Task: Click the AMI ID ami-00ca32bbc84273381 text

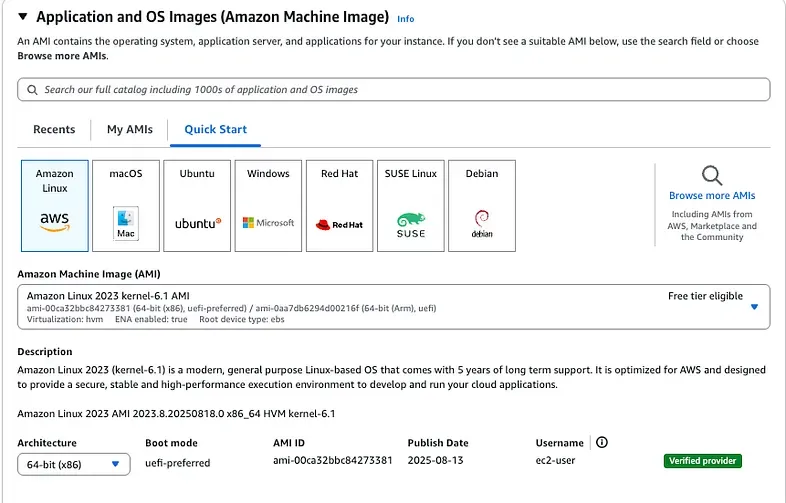Action: click(x=332, y=461)
